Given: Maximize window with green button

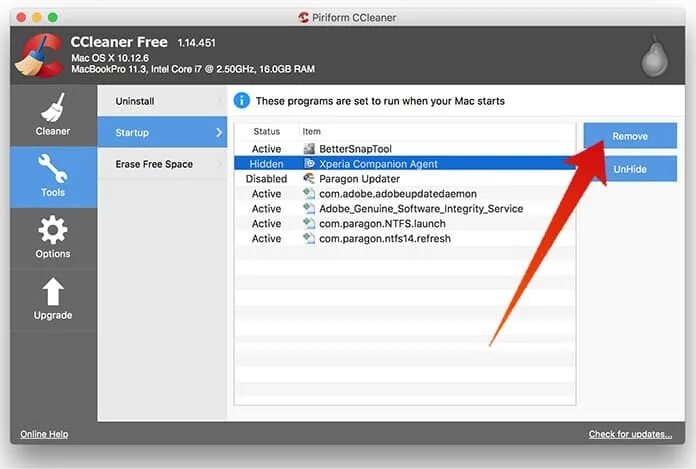Looking at the screenshot, I should click(53, 17).
